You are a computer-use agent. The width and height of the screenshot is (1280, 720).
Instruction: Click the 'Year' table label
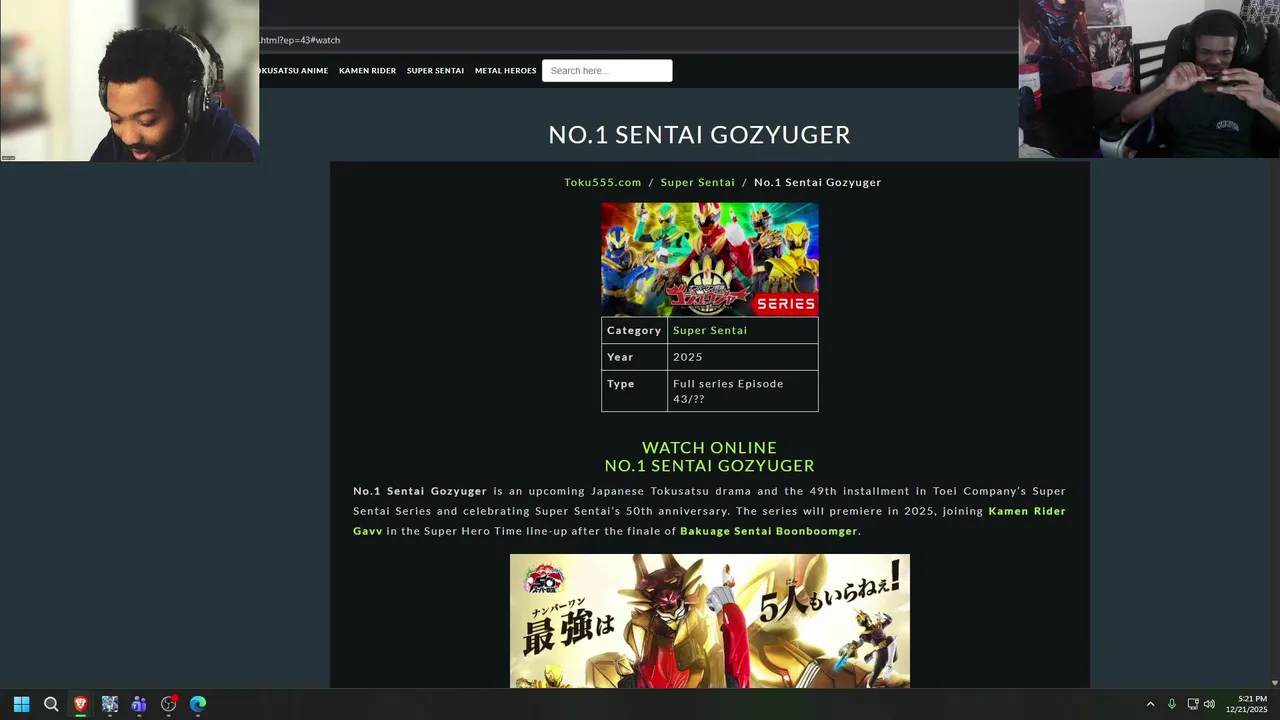point(620,357)
